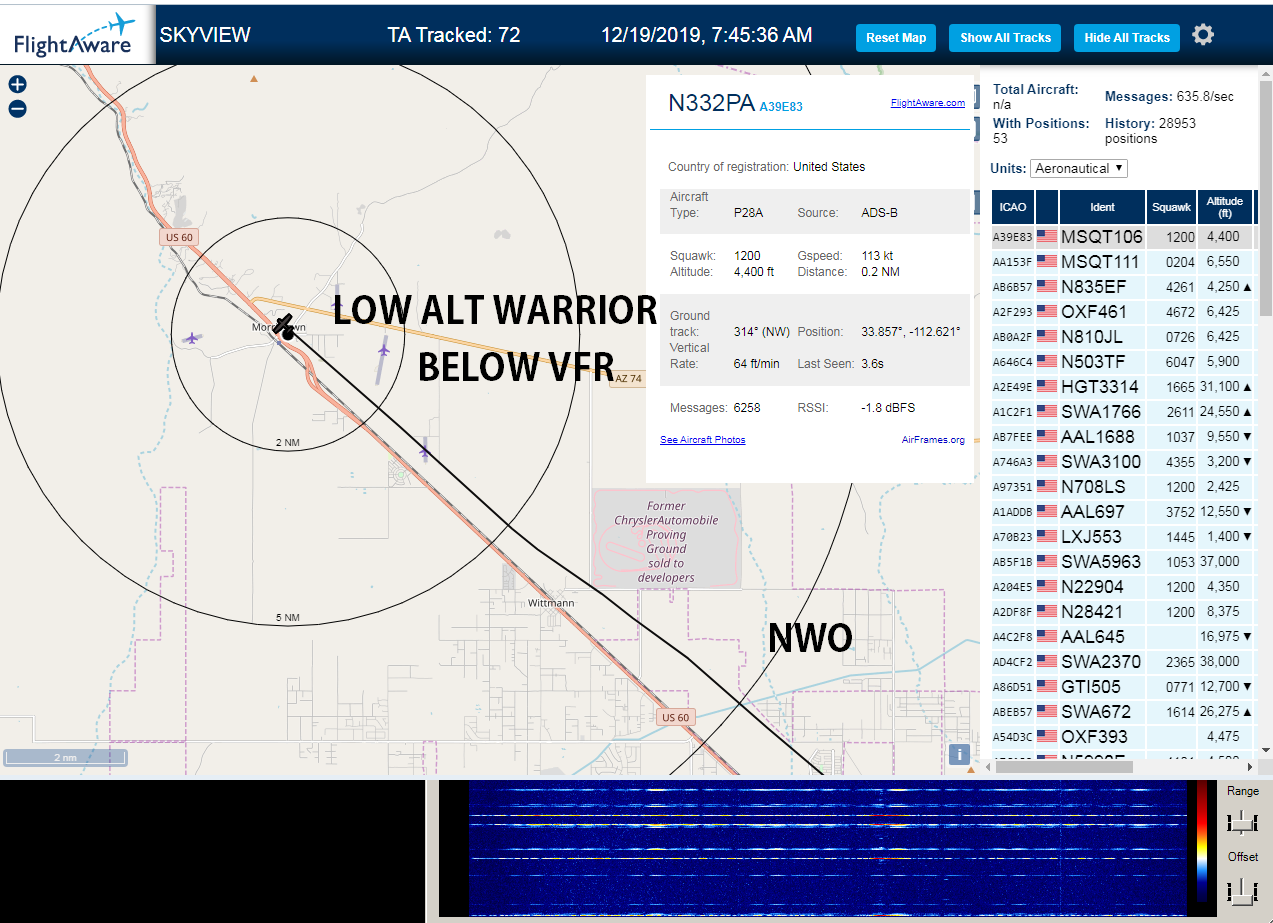Select the HGT3314 row
Screen dimensions: 1273x923
pyautogui.click(x=1122, y=387)
